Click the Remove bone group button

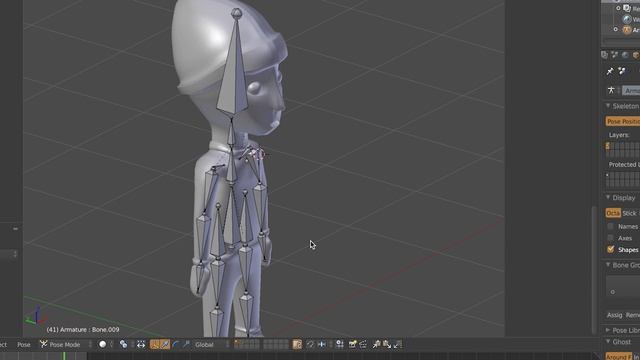[632, 315]
